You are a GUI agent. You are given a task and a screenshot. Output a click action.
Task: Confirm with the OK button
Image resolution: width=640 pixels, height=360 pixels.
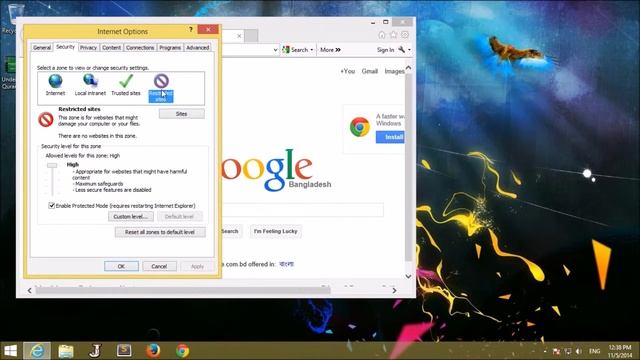pyautogui.click(x=121, y=266)
